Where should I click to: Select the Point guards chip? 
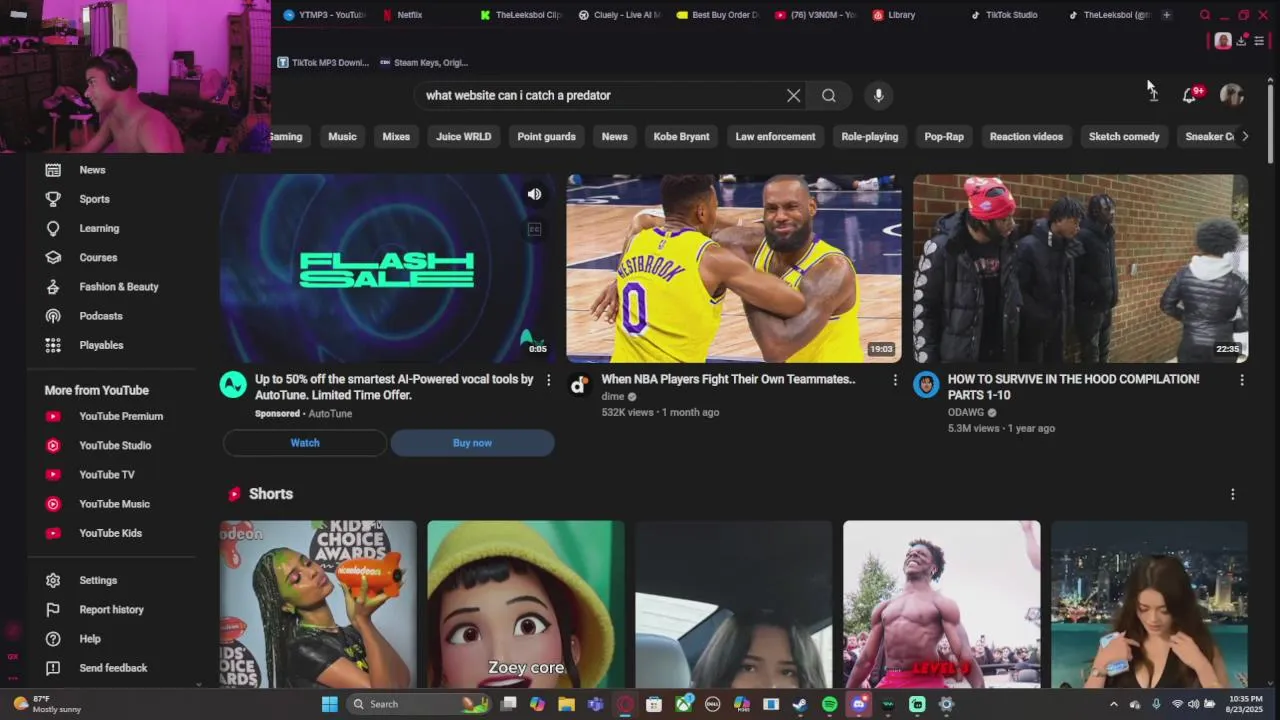[x=546, y=136]
